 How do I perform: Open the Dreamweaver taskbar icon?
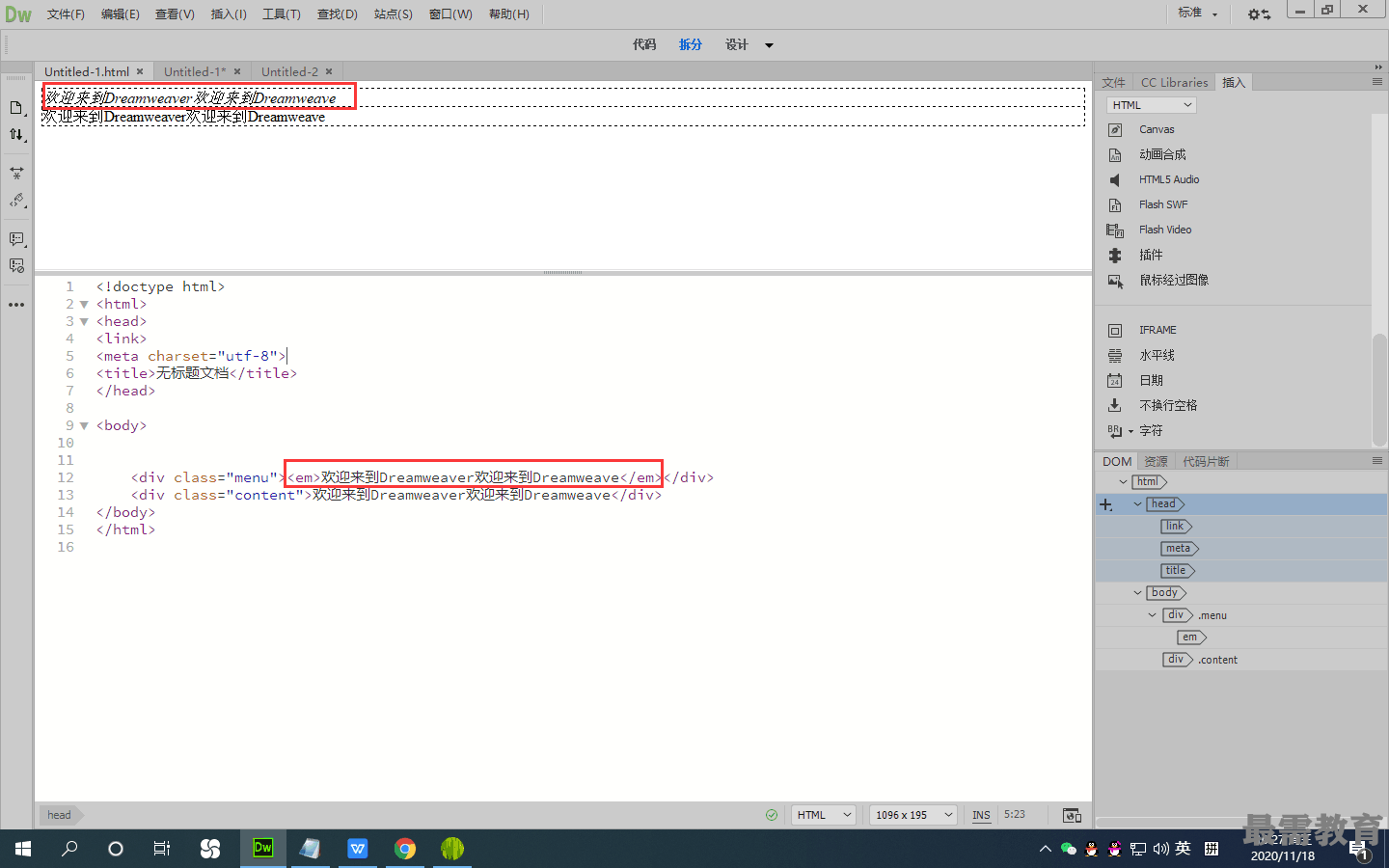click(262, 848)
